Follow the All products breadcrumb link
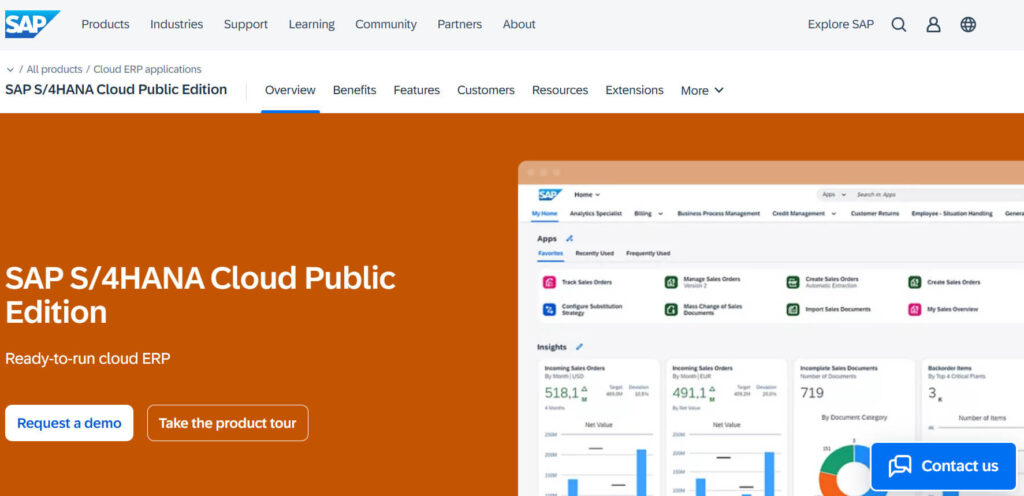The width and height of the screenshot is (1024, 496). point(54,69)
